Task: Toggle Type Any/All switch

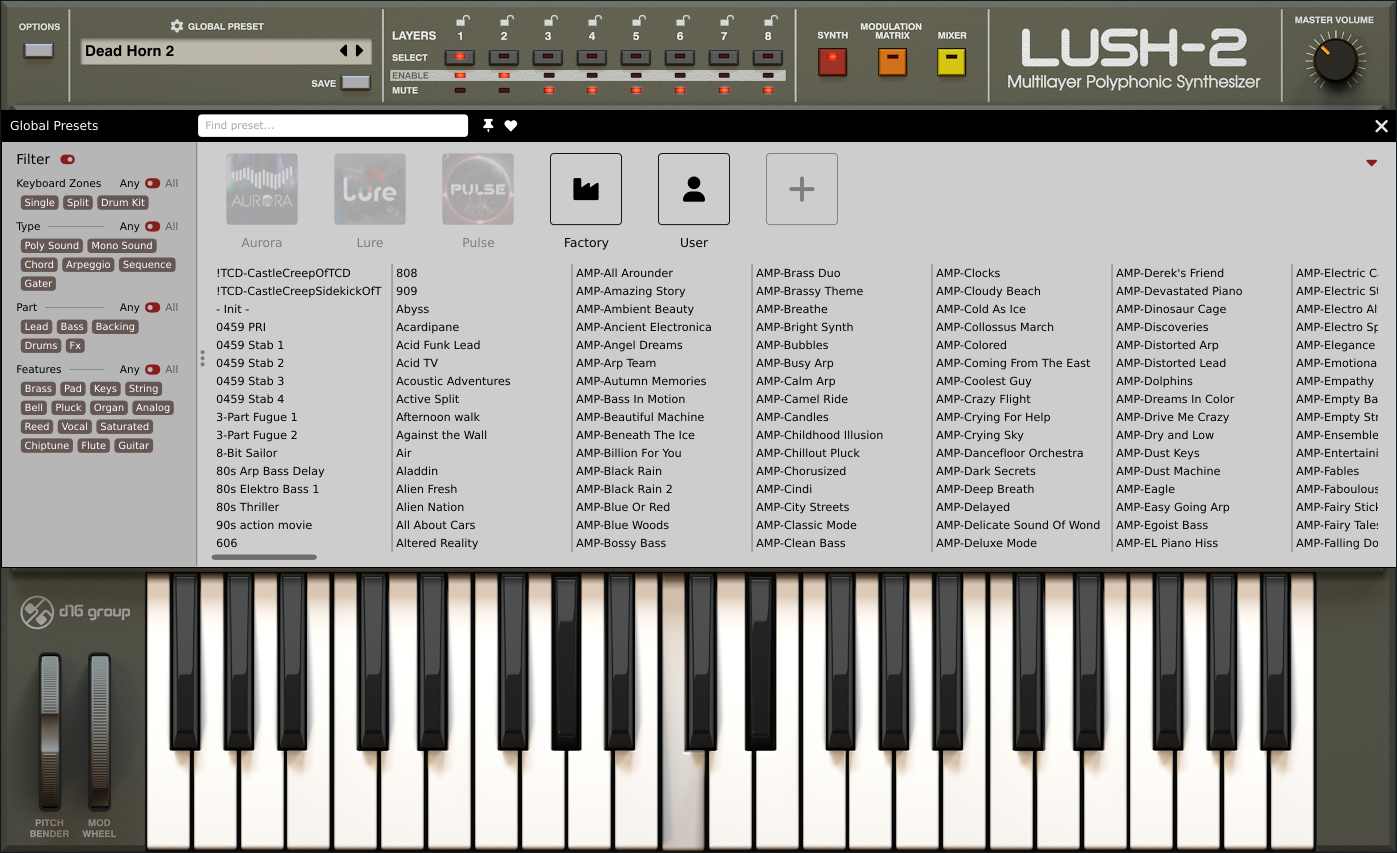Action: (x=152, y=226)
